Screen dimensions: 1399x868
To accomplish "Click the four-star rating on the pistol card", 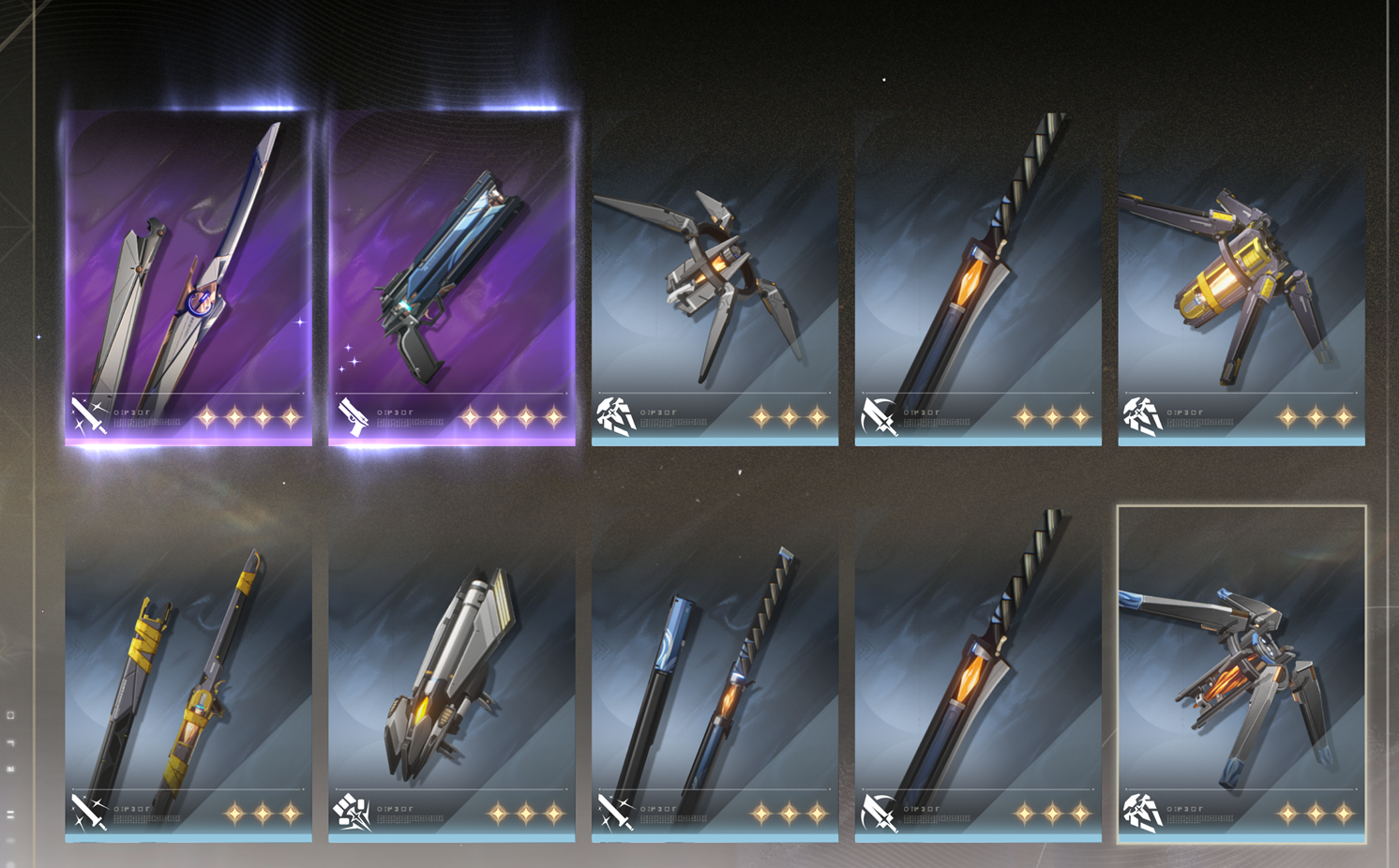I will pyautogui.click(x=512, y=417).
